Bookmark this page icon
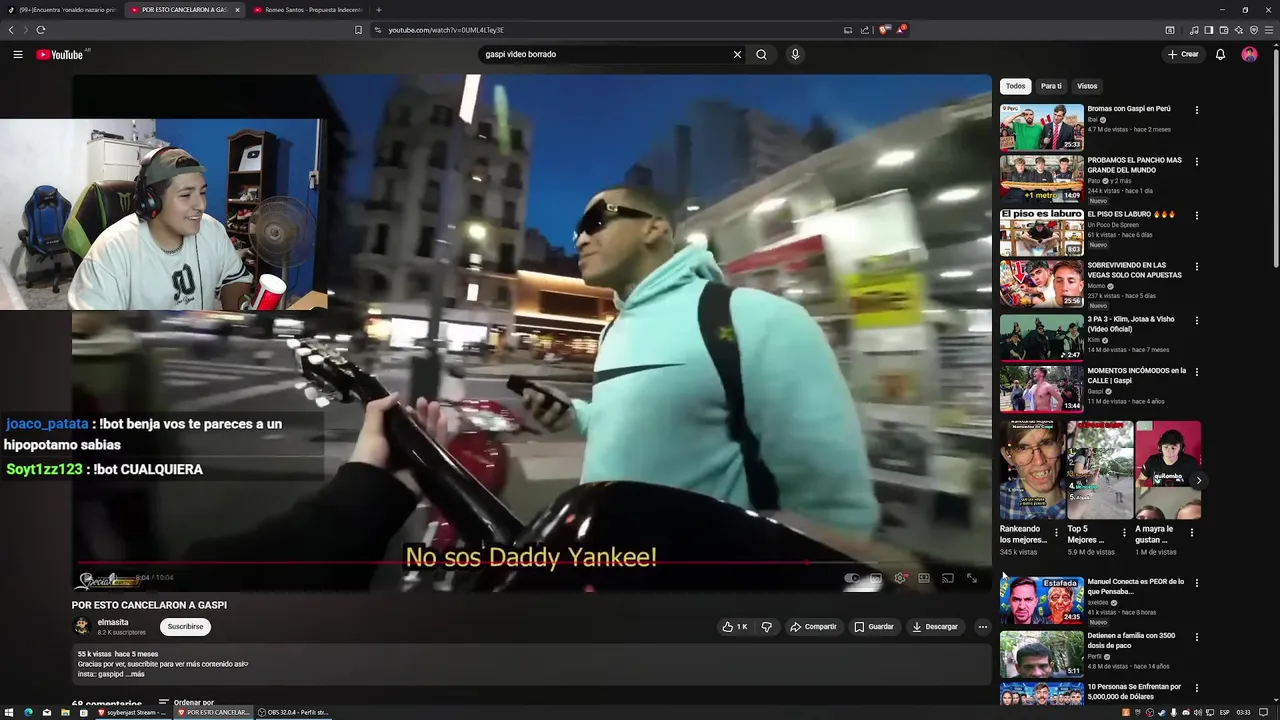 (358, 30)
